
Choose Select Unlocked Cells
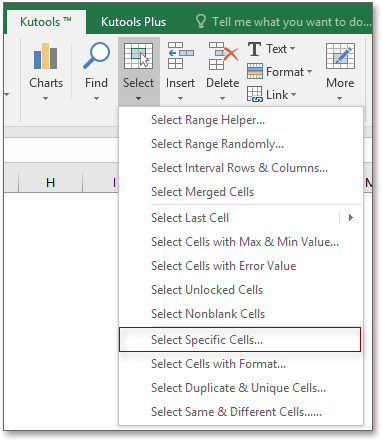coord(241,290)
